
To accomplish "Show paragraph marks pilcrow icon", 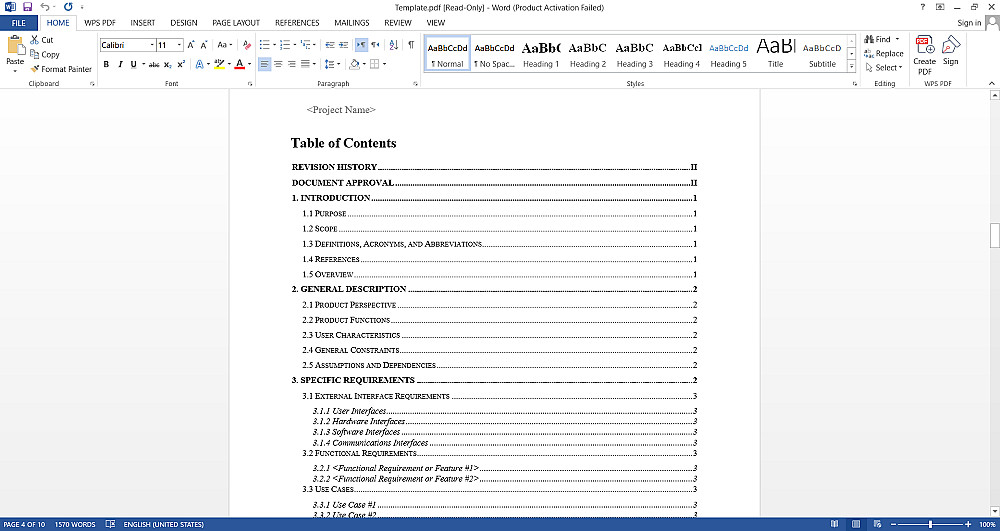I will pyautogui.click(x=411, y=45).
